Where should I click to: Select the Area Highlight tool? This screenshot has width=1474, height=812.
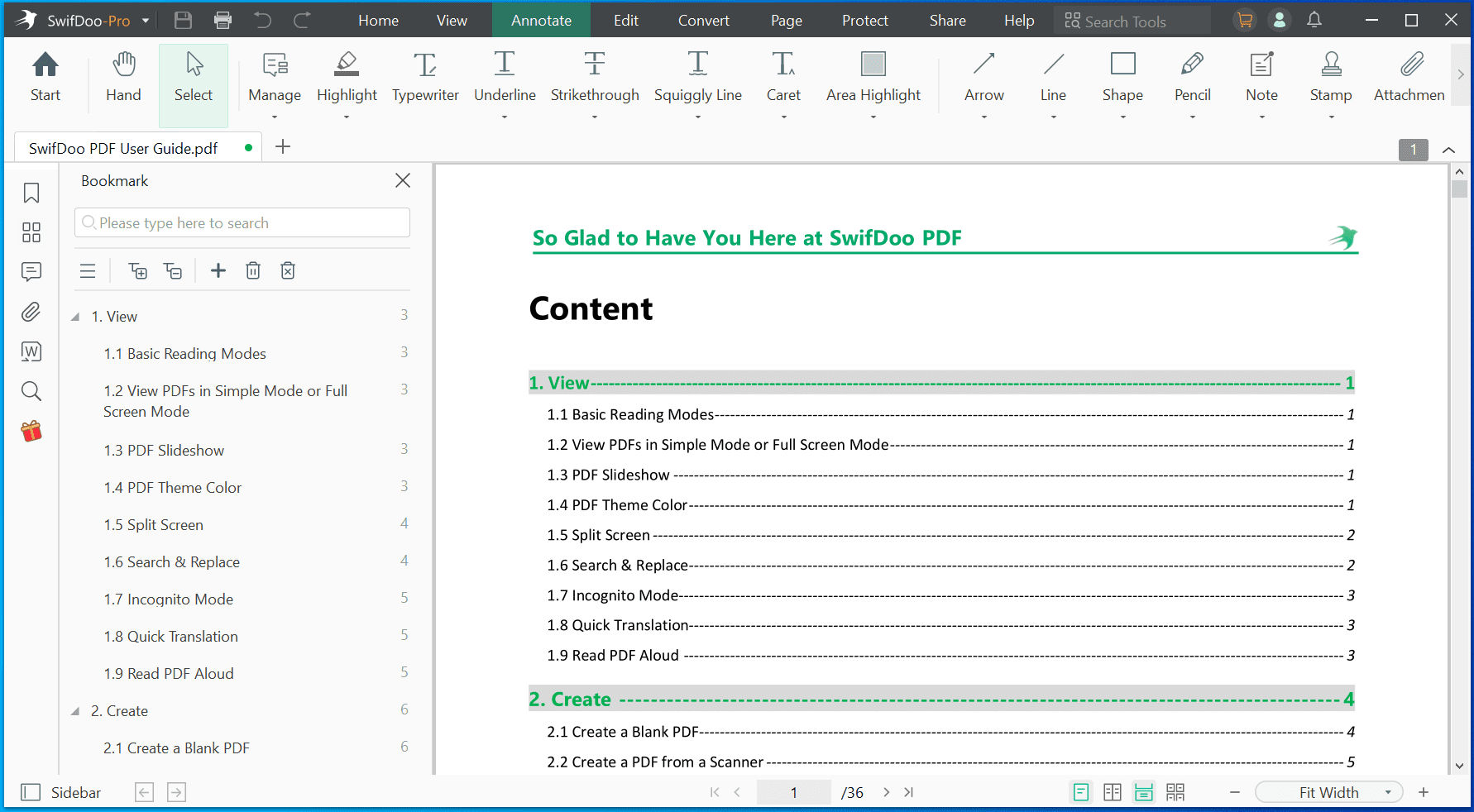(x=873, y=76)
